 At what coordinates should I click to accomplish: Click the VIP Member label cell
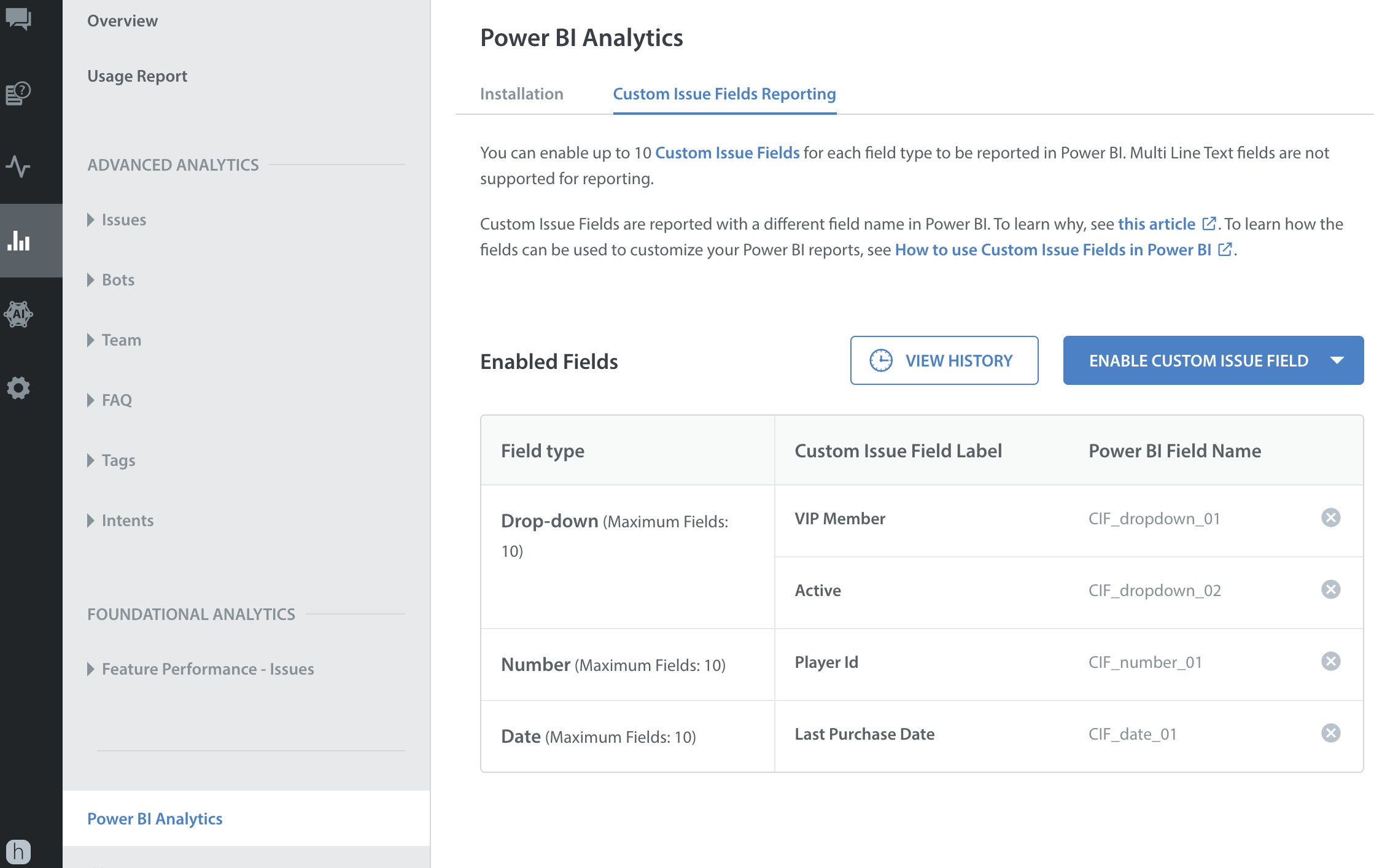(x=840, y=519)
